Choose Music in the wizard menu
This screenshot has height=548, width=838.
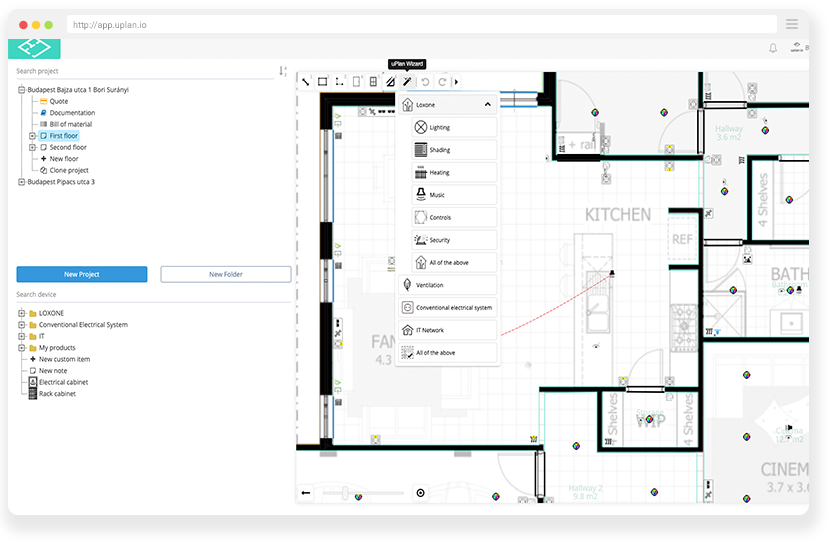click(454, 195)
